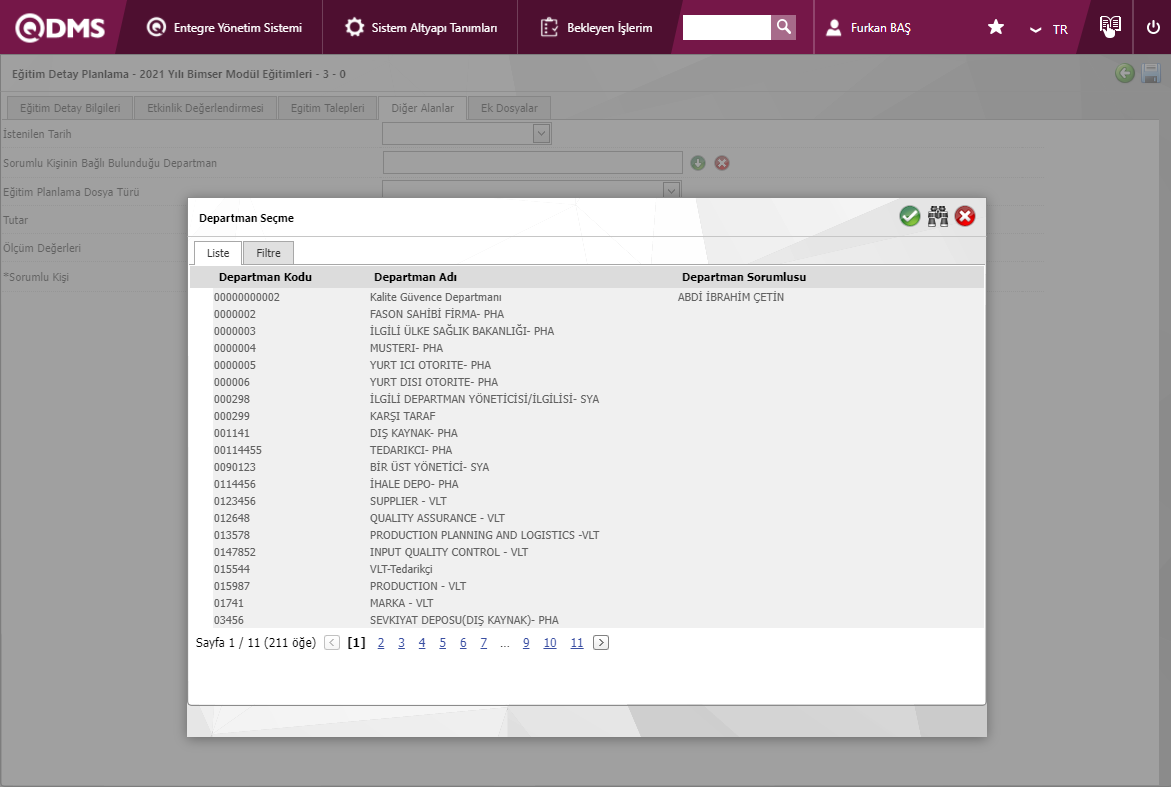Jump to page 5 of the list
Screen dimensions: 1171x787
442,643
